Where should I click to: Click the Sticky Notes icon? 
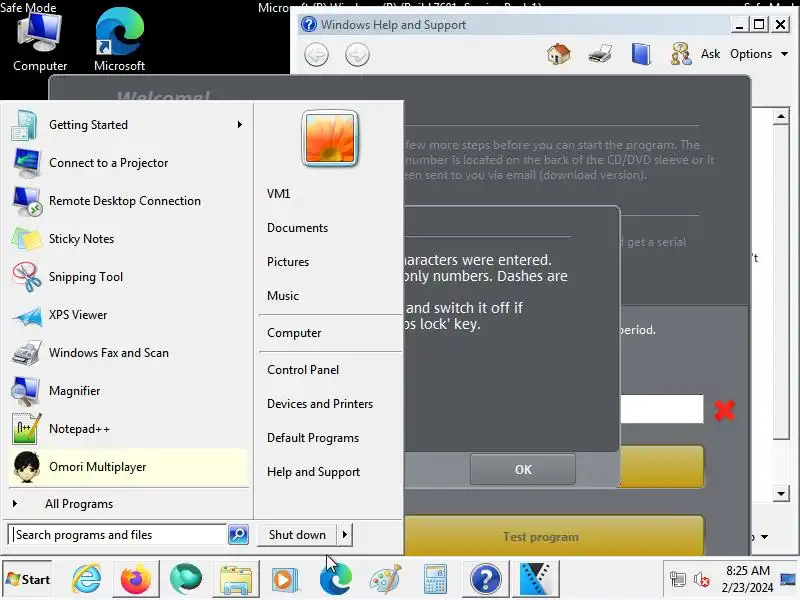pyautogui.click(x=27, y=239)
